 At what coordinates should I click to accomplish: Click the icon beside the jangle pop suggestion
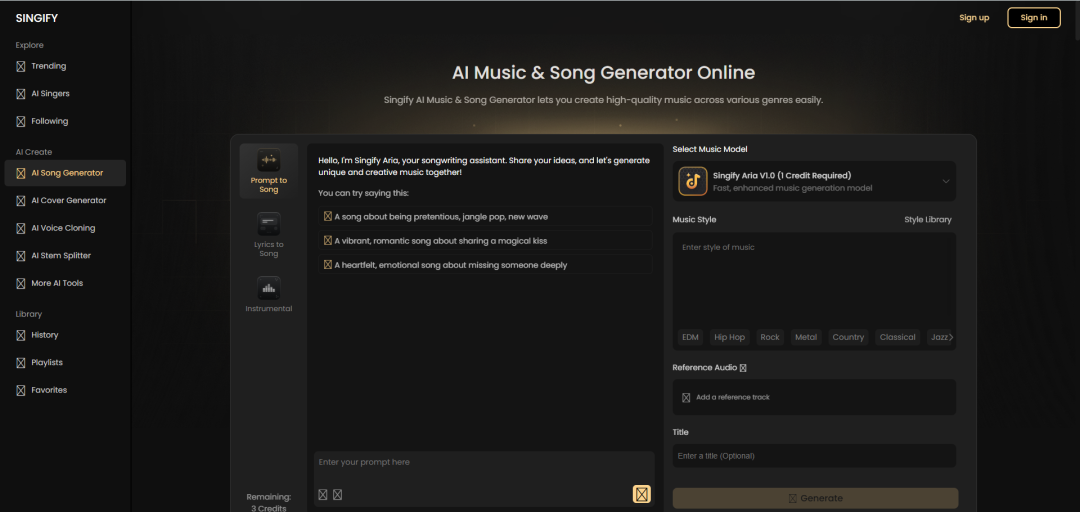tap(328, 216)
